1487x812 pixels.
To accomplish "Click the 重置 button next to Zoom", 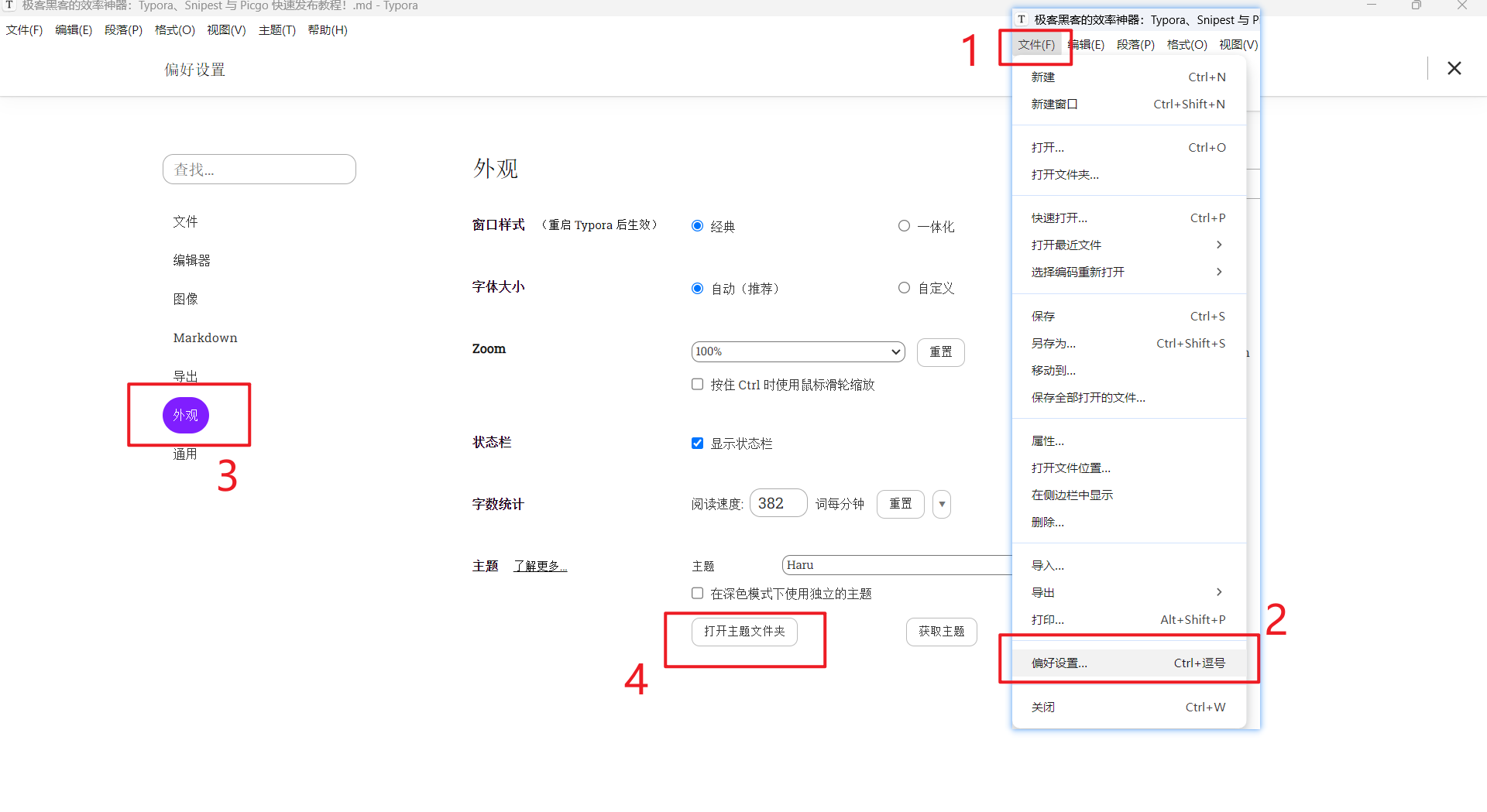I will tap(940, 351).
